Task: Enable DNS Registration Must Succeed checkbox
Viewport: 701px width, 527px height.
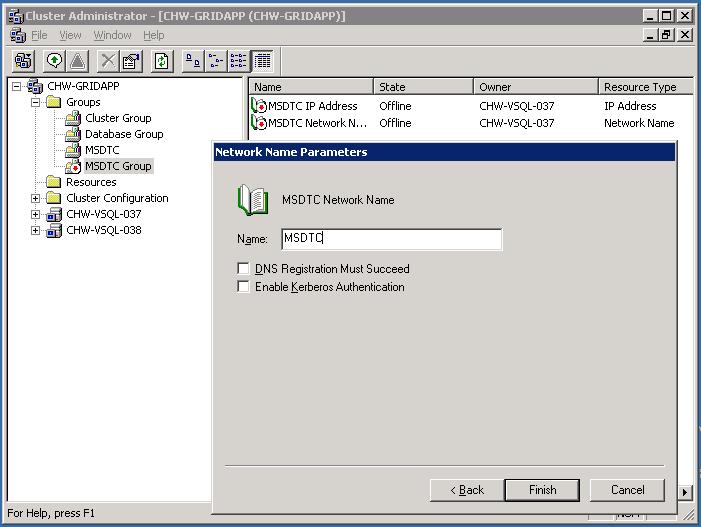Action: [243, 268]
